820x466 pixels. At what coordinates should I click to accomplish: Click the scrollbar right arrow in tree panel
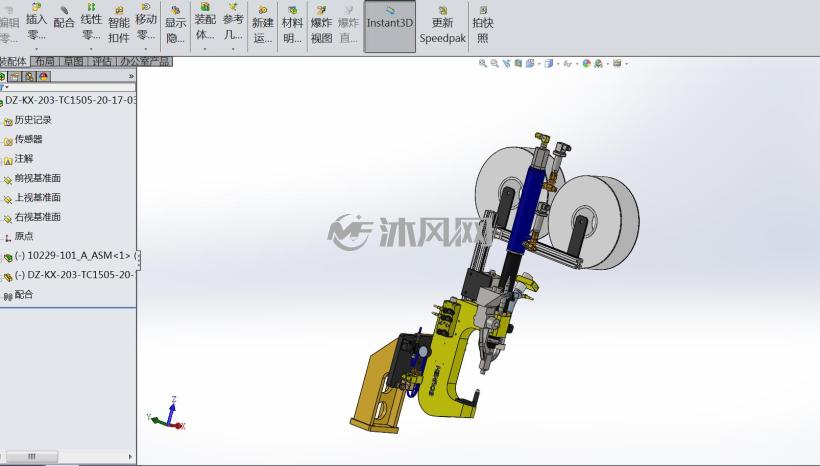coord(131,457)
